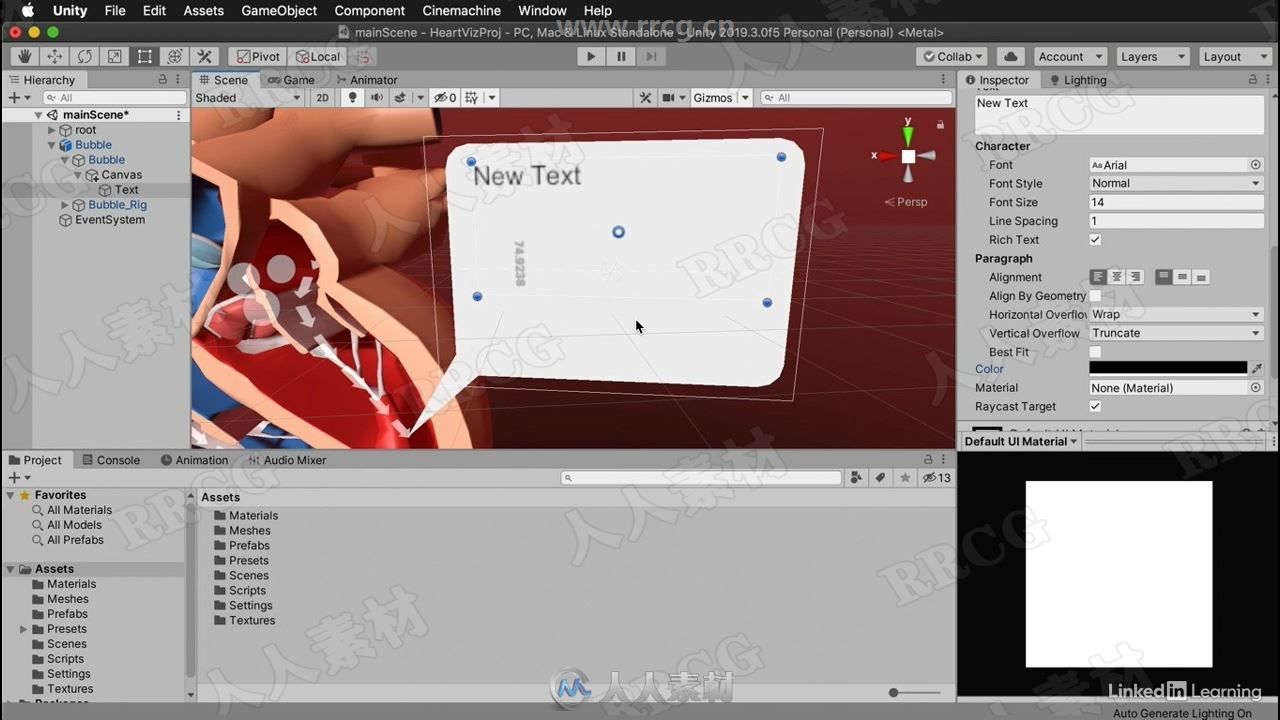
Task: Select the Hand tool
Action: pos(24,57)
